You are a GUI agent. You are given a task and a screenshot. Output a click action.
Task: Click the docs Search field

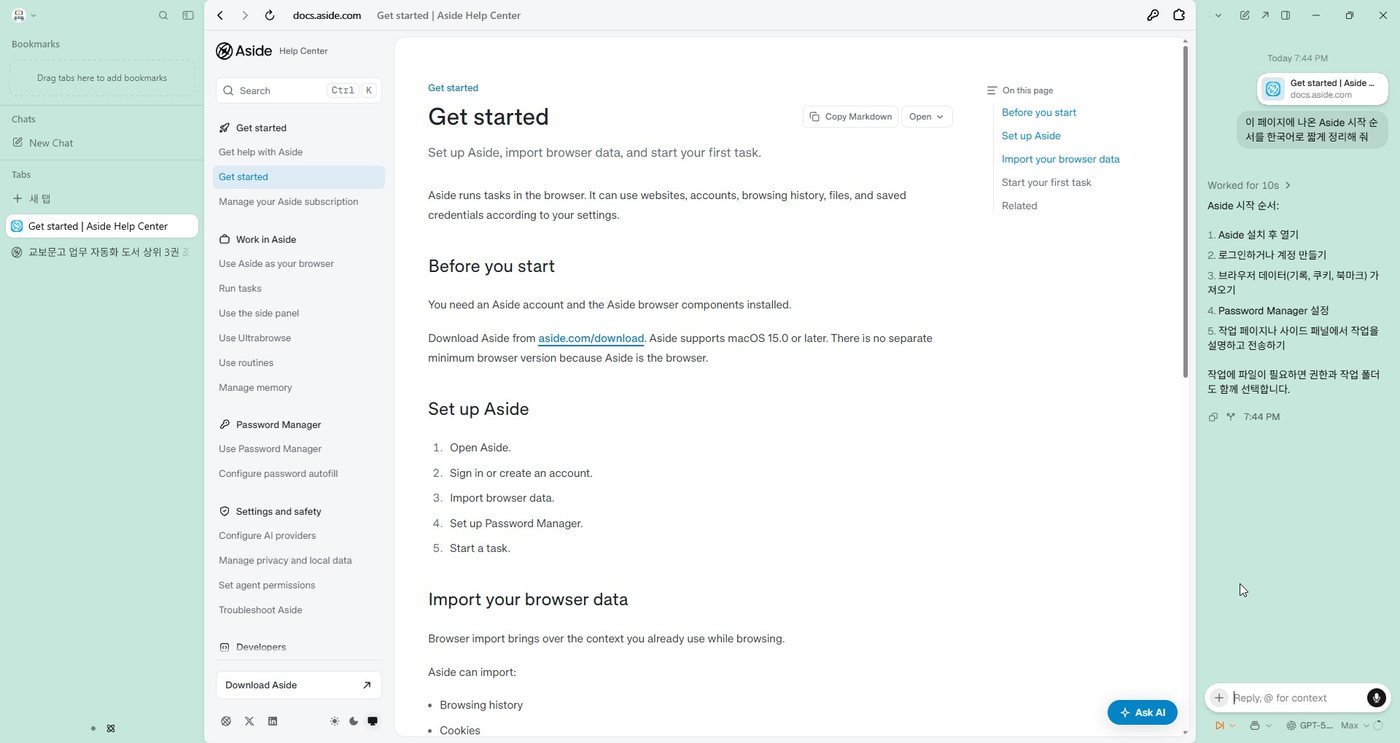[x=298, y=90]
